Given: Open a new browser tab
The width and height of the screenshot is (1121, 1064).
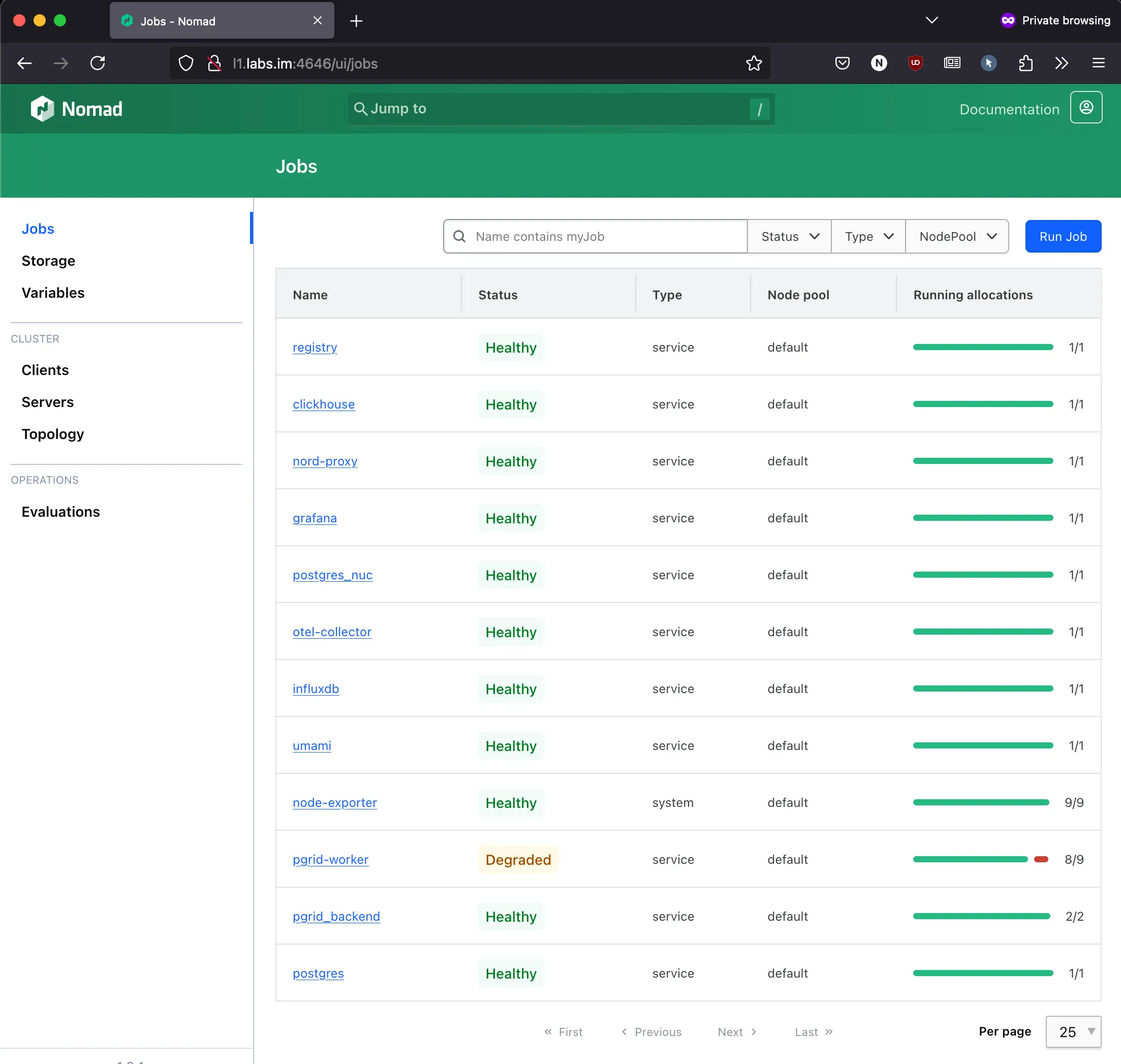Looking at the screenshot, I should 356,21.
